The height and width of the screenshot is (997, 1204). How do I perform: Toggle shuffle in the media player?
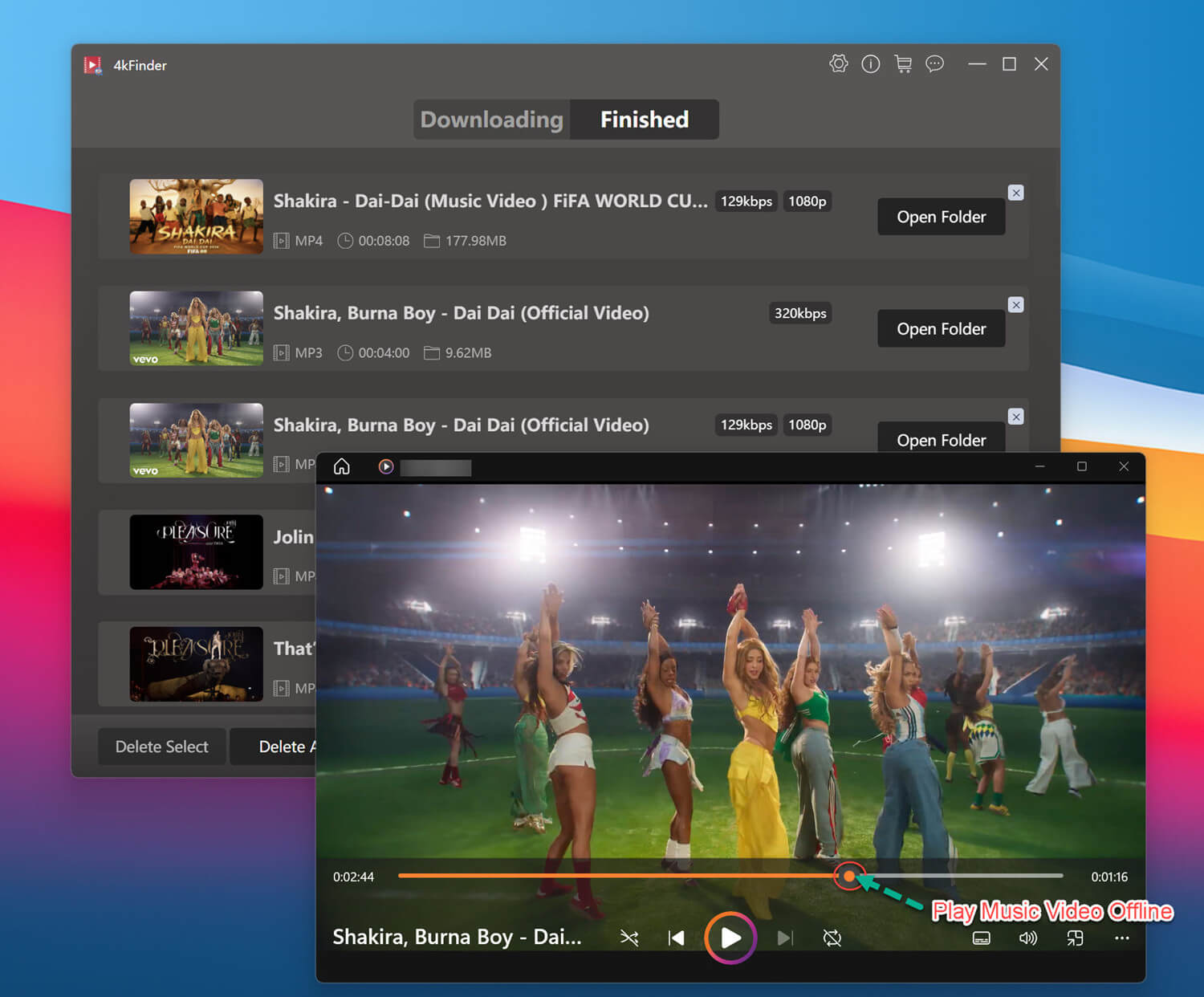click(629, 938)
